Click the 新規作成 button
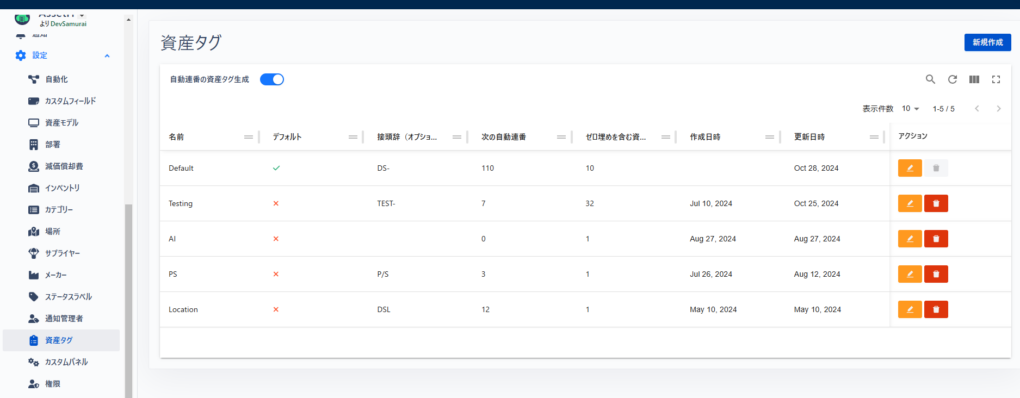Image resolution: width=1020 pixels, height=398 pixels. [987, 42]
